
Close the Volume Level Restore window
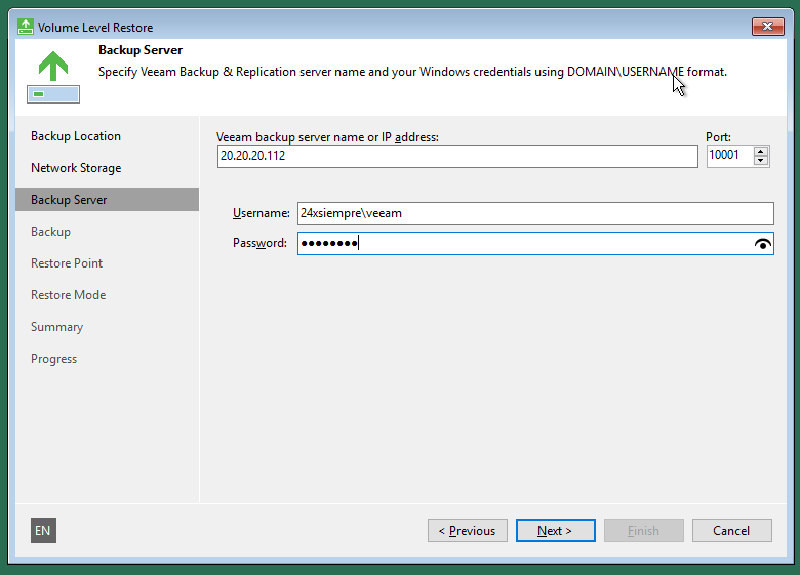(x=768, y=27)
